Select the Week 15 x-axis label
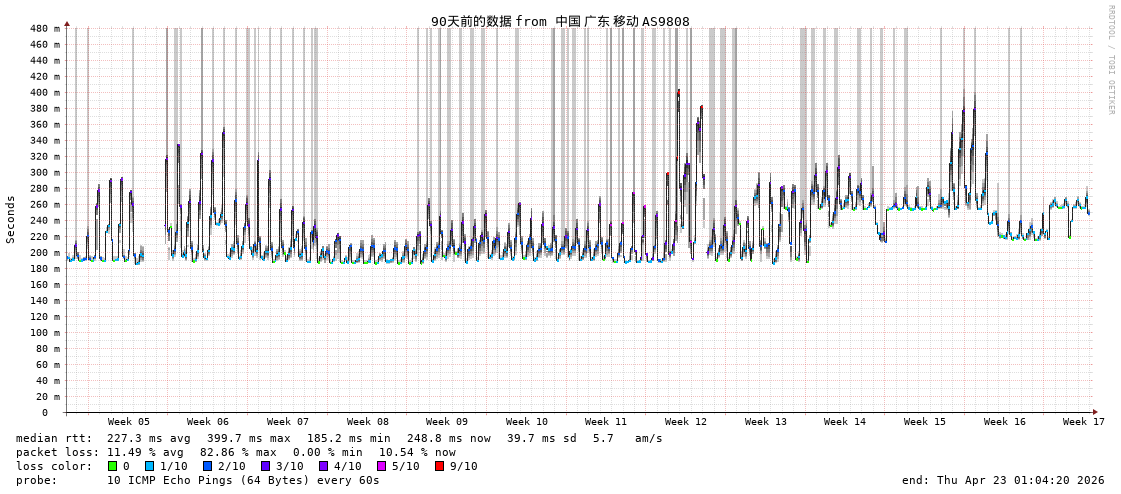This screenshot has height=494, width=1121. tap(925, 422)
